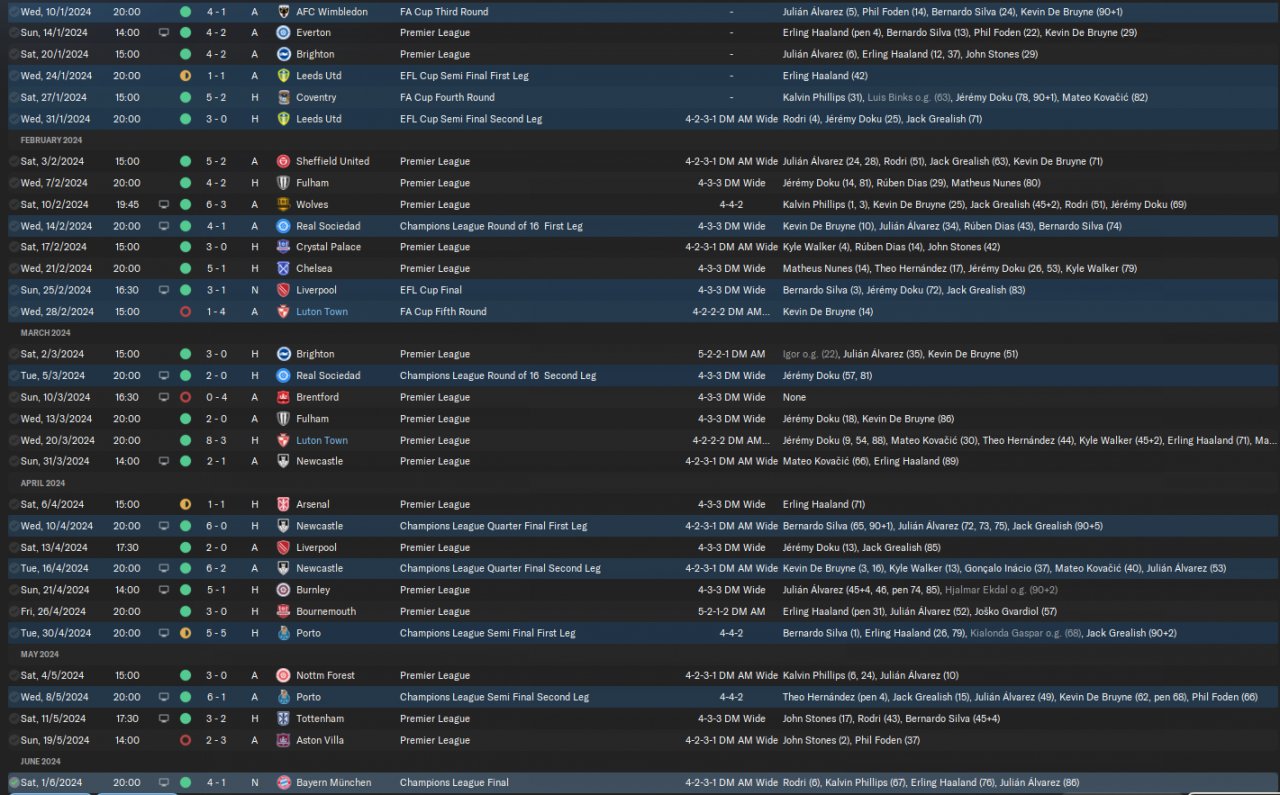
Task: Select the 0 - 4 score against Brentford
Action: click(x=217, y=398)
